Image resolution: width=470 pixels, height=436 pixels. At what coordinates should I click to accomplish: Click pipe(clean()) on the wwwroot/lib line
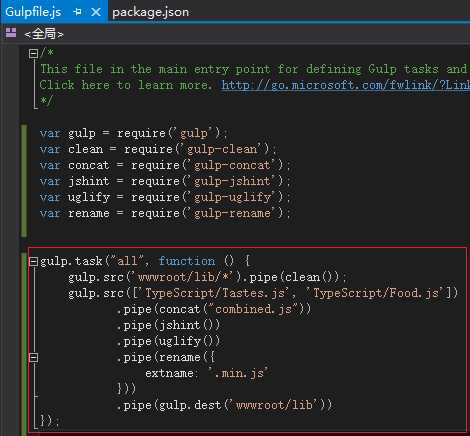click(x=294, y=277)
